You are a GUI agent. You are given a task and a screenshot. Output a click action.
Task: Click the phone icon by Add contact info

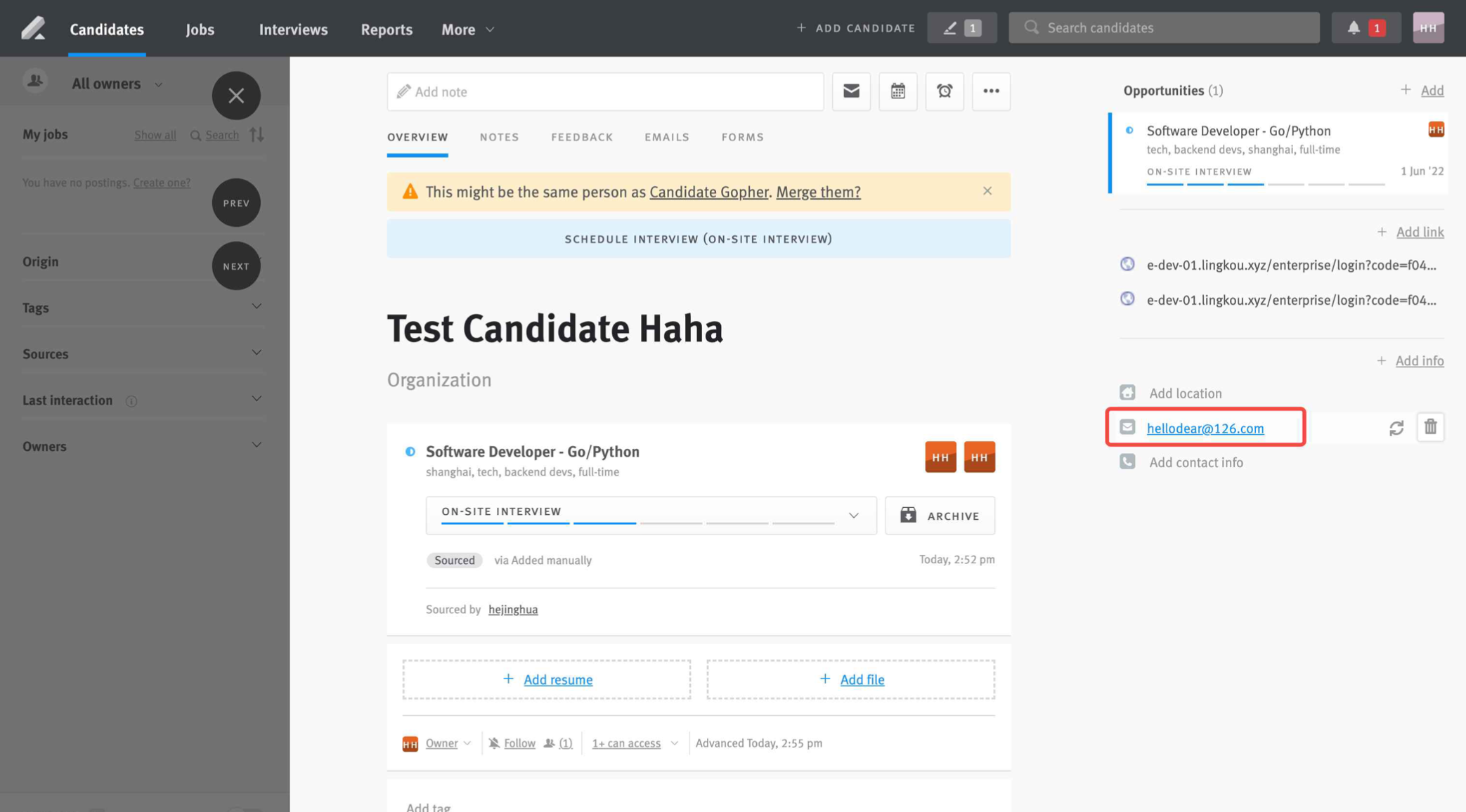point(1127,461)
